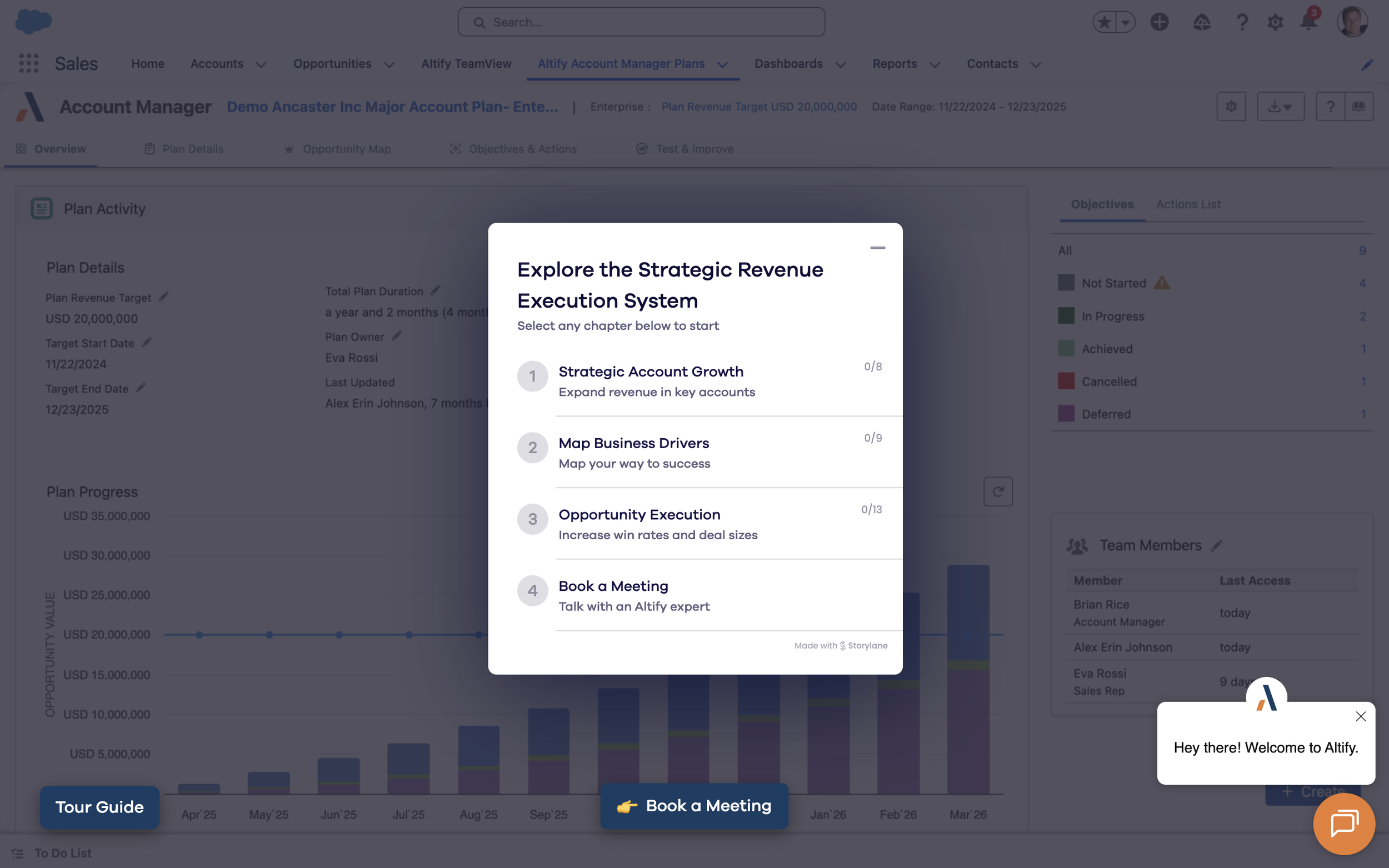This screenshot has width=1389, height=868.
Task: Click the Favorites star icon
Action: coord(1103,22)
